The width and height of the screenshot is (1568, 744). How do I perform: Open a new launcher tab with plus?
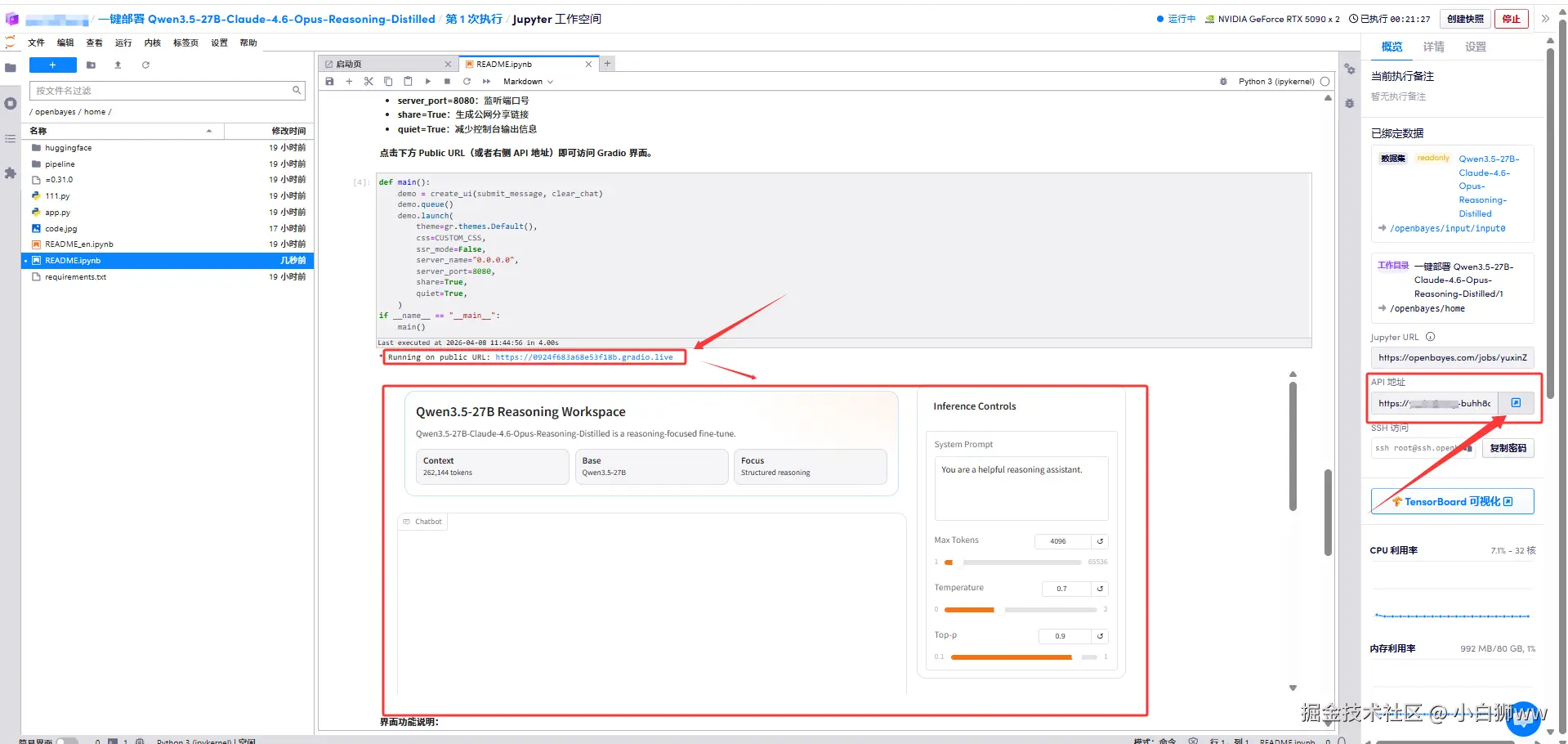607,64
